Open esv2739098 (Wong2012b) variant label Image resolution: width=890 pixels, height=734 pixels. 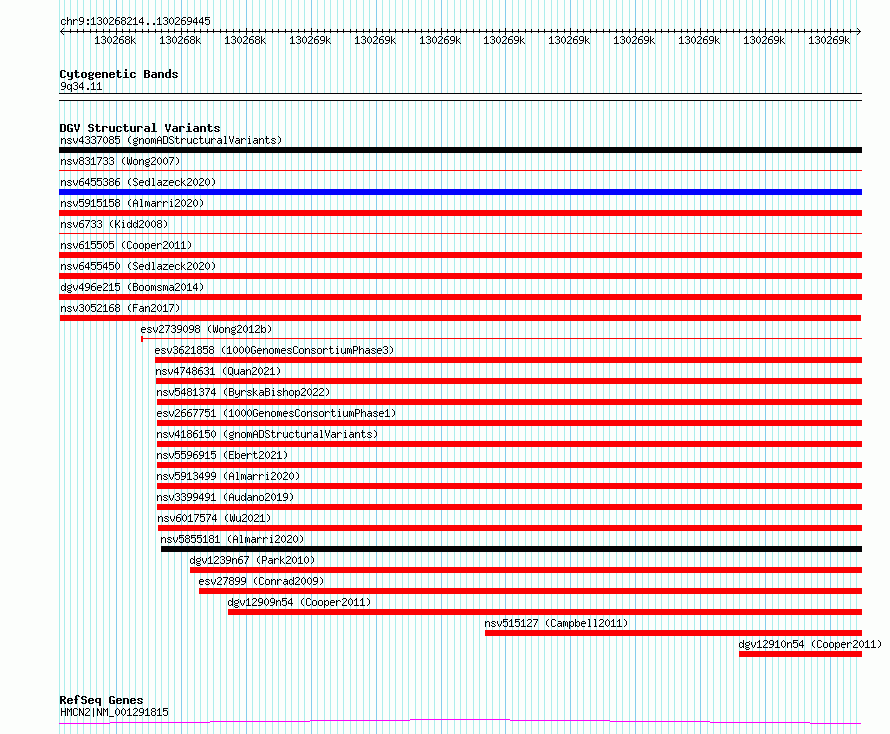click(206, 329)
